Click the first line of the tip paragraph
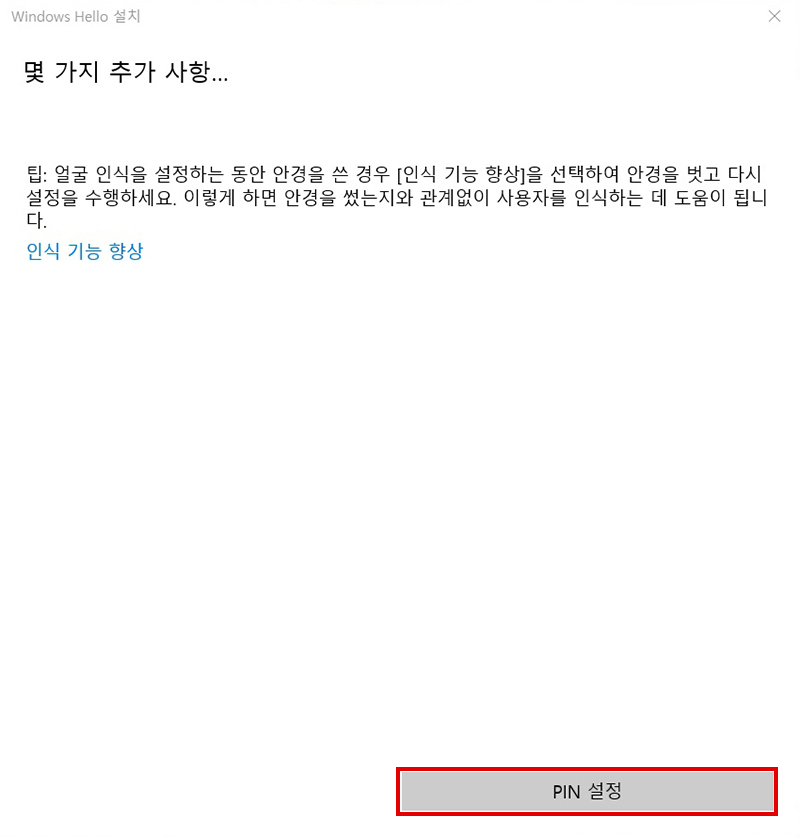800x837 pixels. [394, 174]
